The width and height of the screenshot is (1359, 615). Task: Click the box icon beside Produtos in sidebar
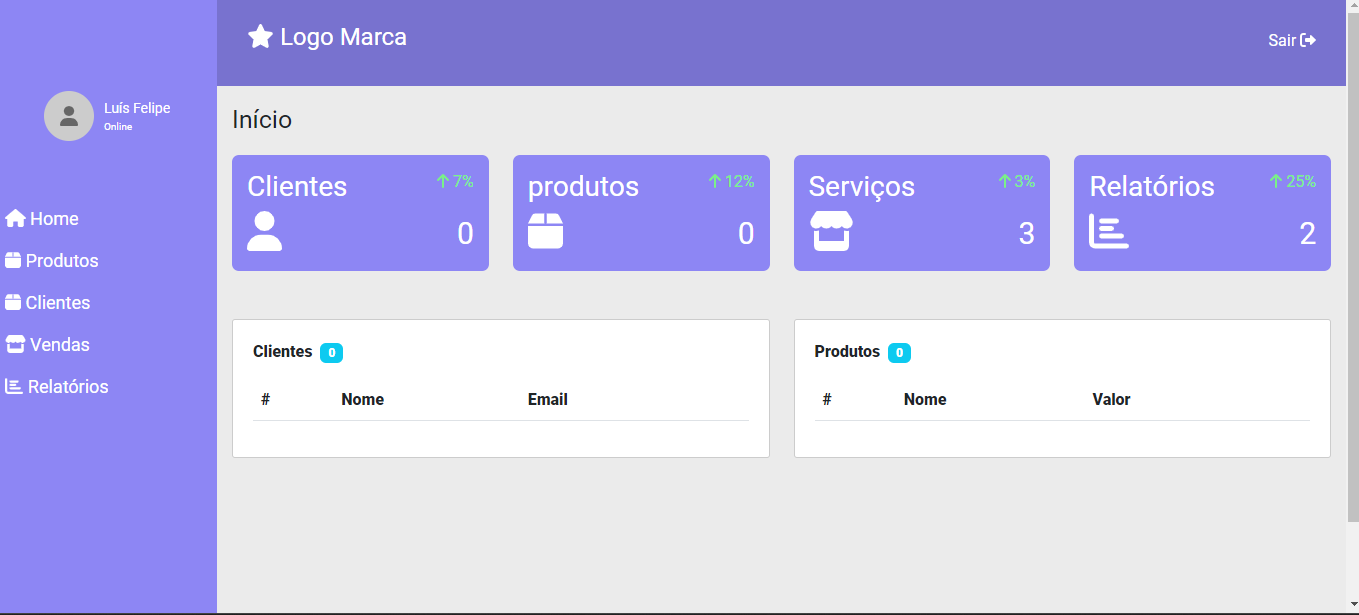(13, 260)
